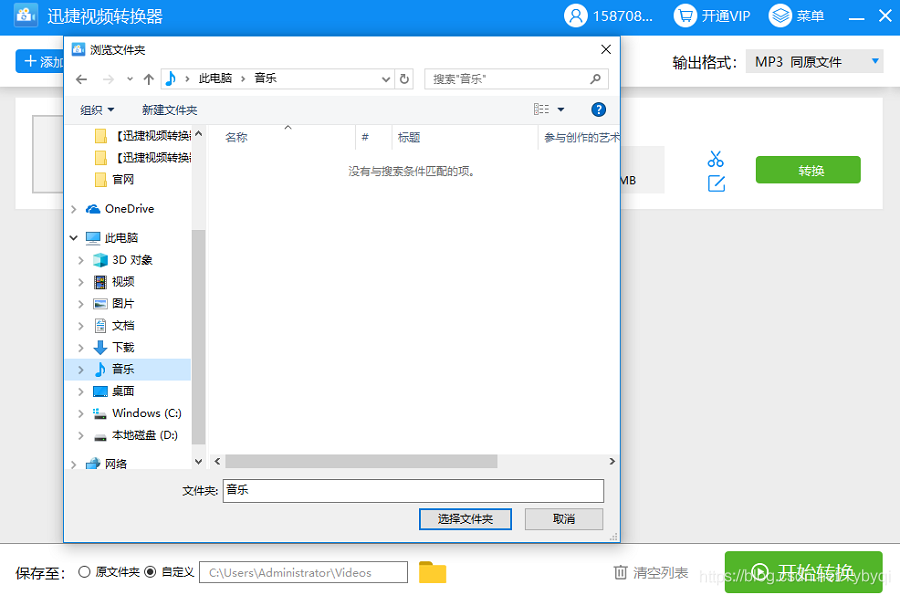Click the edit pencil icon below scissors
The width and height of the screenshot is (900, 595).
[716, 184]
